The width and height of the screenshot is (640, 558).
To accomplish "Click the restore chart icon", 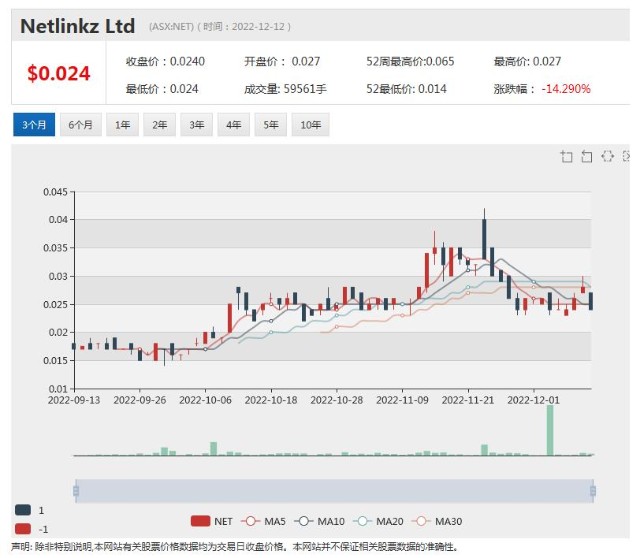I will click(x=607, y=156).
